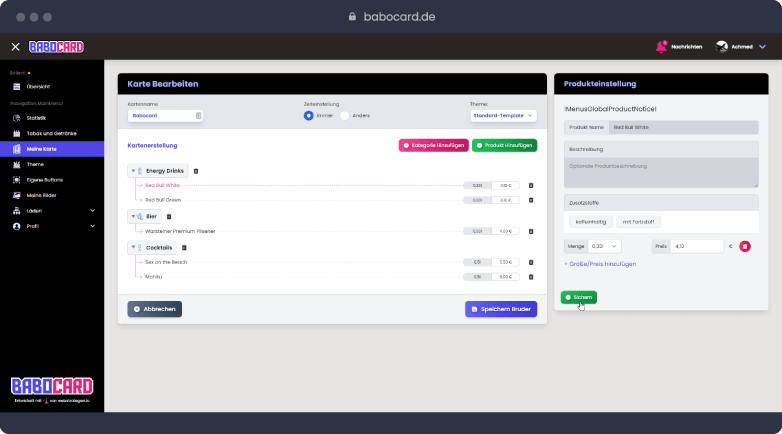Delete the Warsteiner Premium Pilsener product
This screenshot has width=782, height=434.
[x=531, y=231]
